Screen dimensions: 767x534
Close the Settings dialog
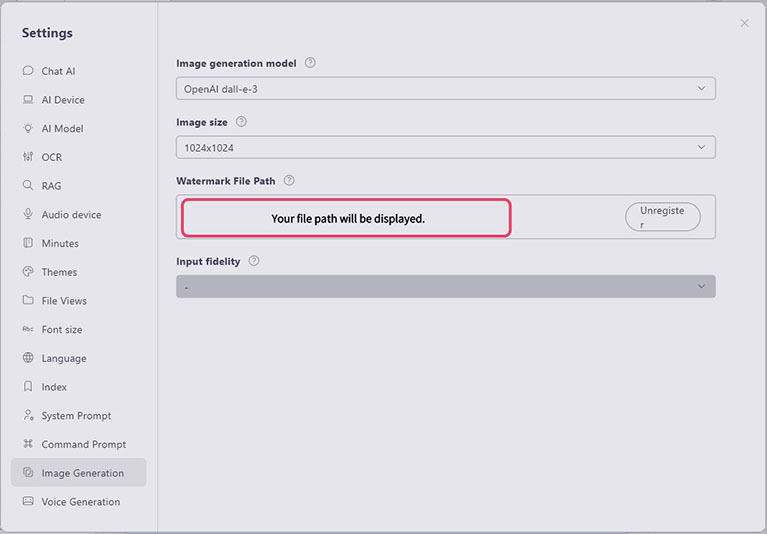click(x=744, y=23)
